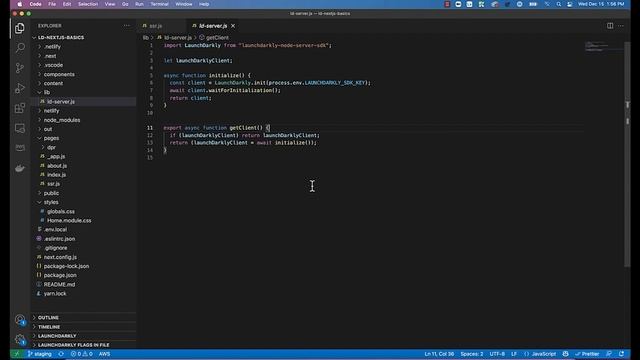Image resolution: width=640 pixels, height=360 pixels.
Task: Open editor More Actions ellipsis
Action: click(621, 26)
